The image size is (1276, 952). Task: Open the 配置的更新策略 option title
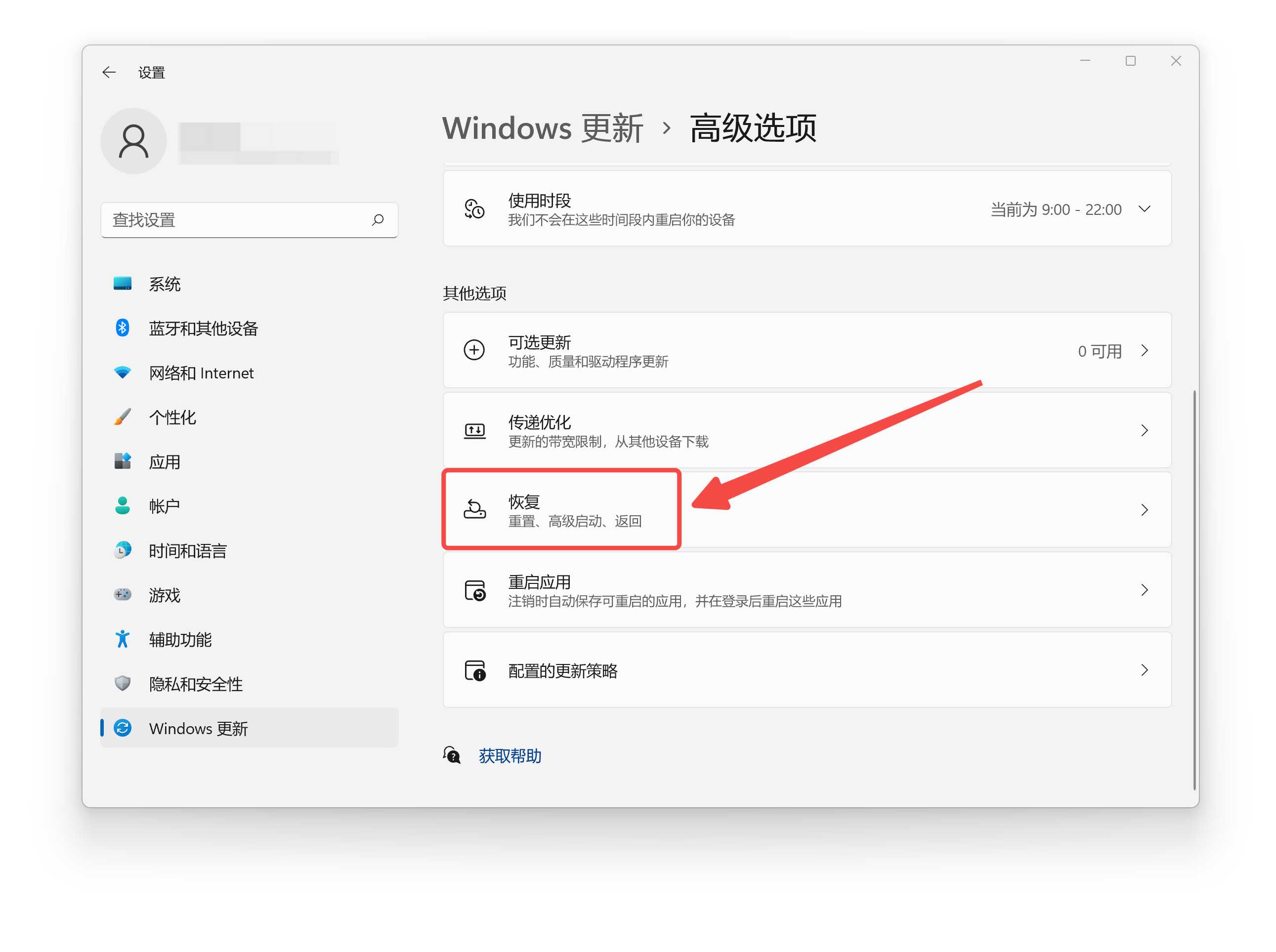(562, 670)
